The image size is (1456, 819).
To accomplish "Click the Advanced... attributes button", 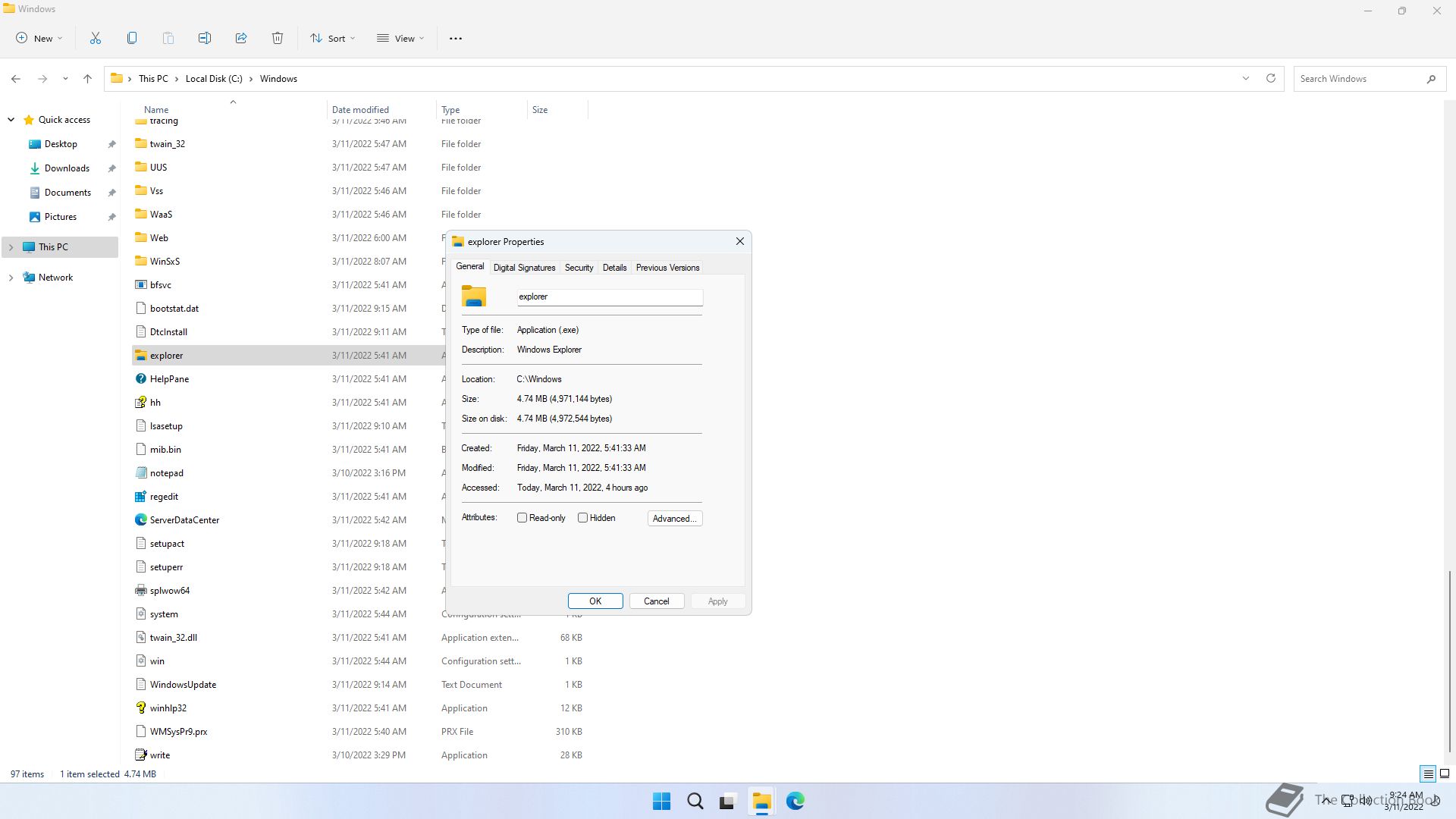I will (674, 519).
